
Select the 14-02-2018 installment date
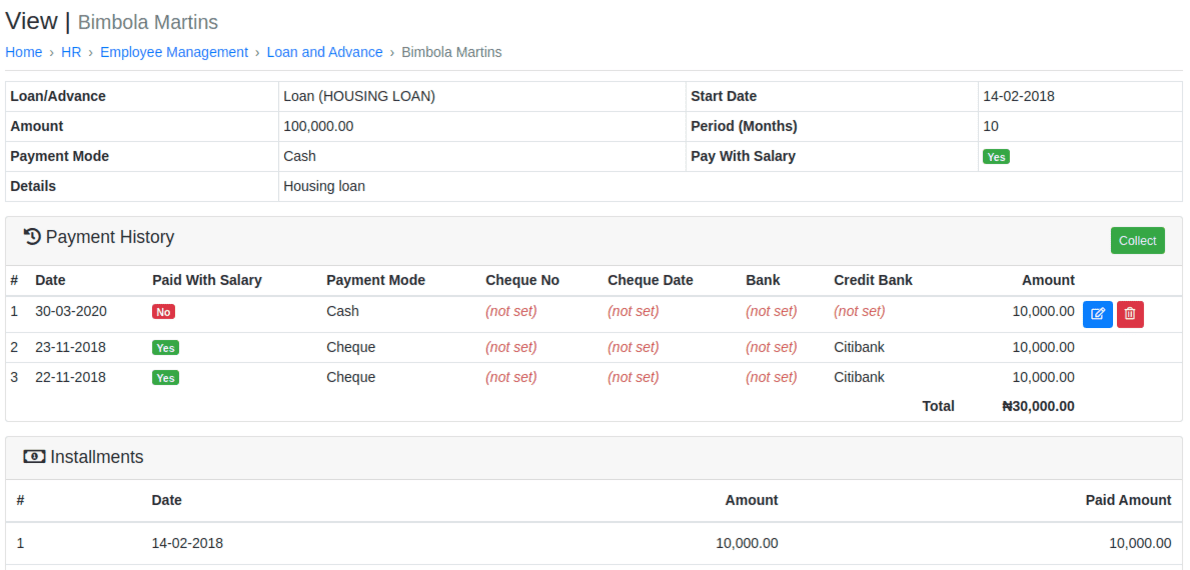(187, 543)
